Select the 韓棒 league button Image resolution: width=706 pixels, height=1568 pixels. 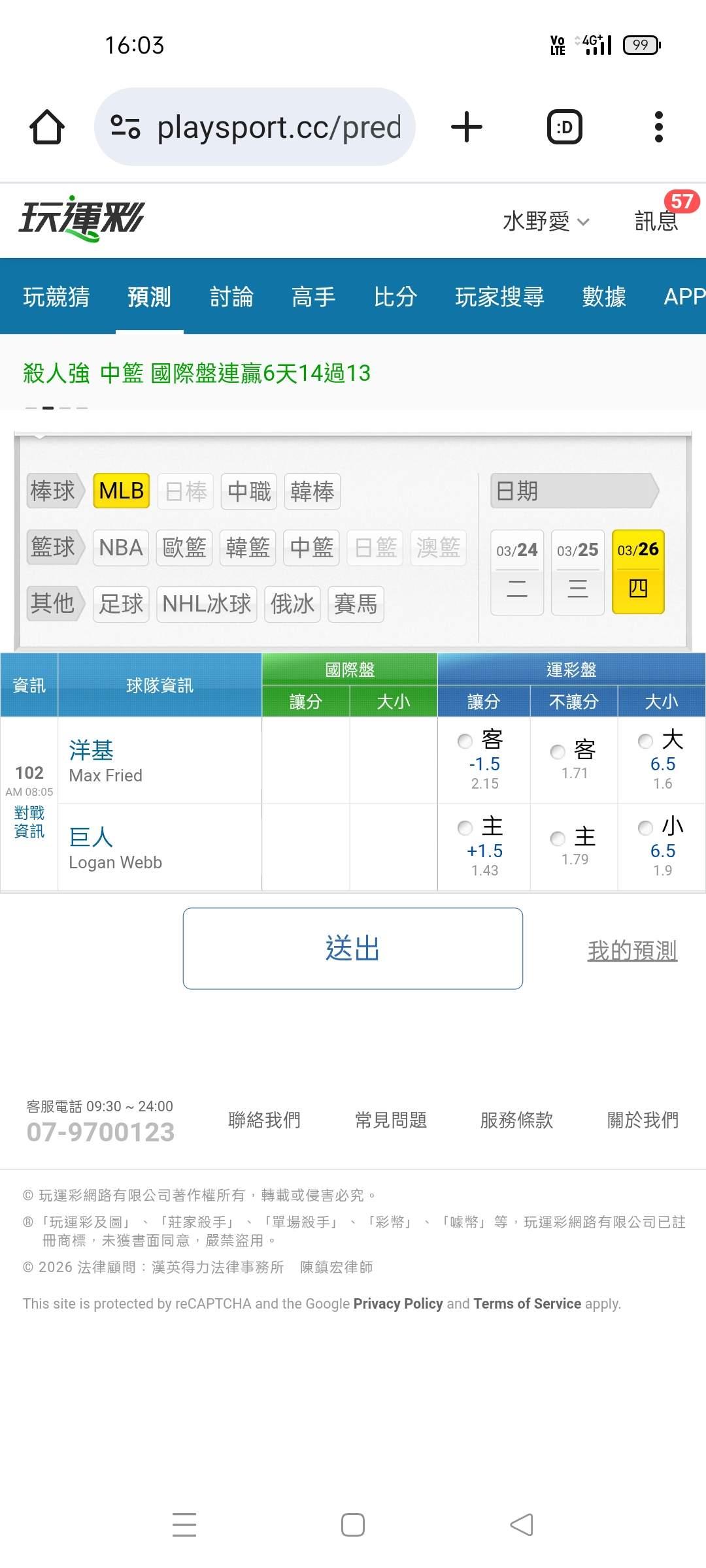312,491
